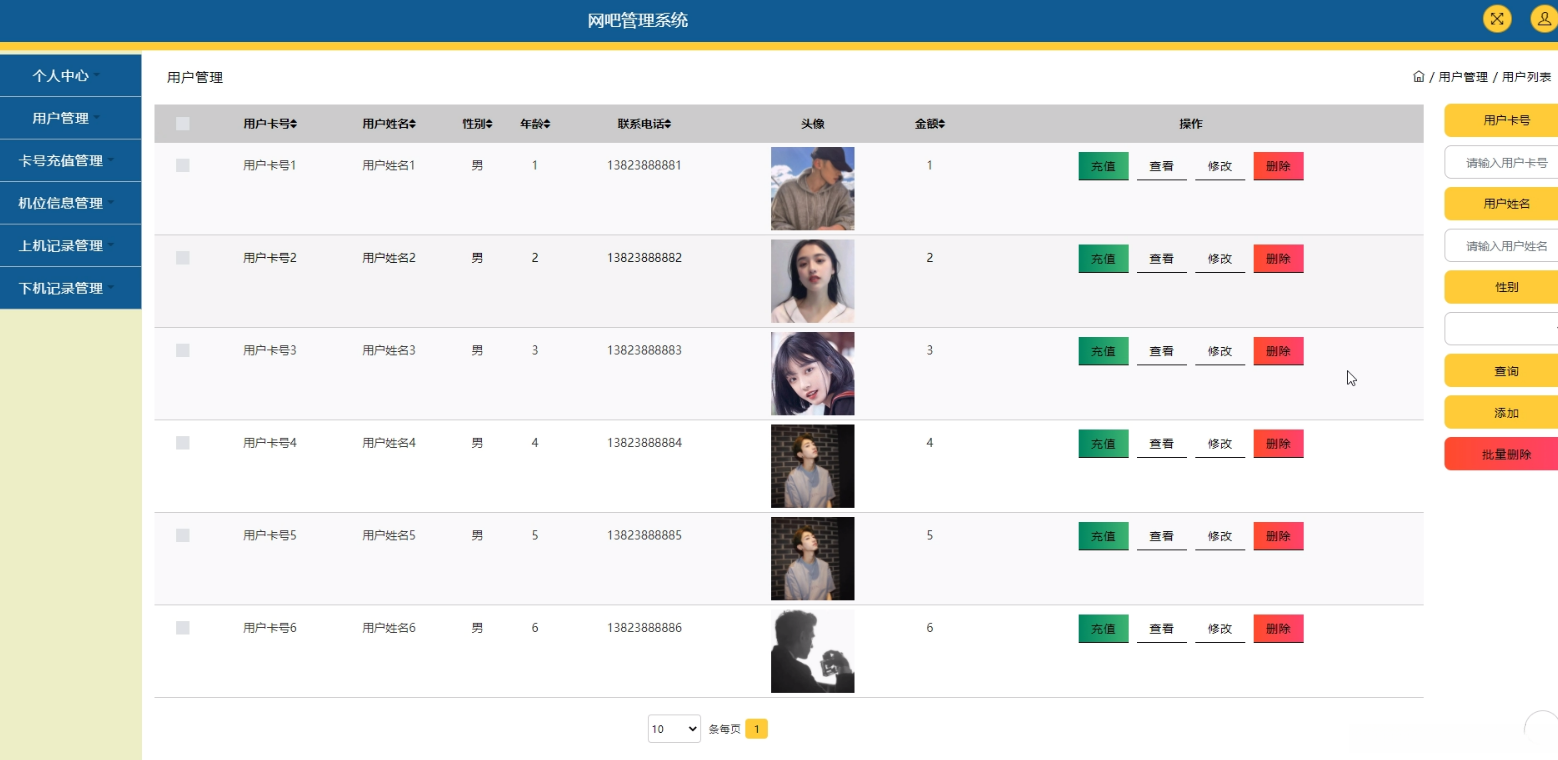Image resolution: width=1558 pixels, height=760 pixels.
Task: Sort table by 联系电话 column arrows
Action: point(668,124)
